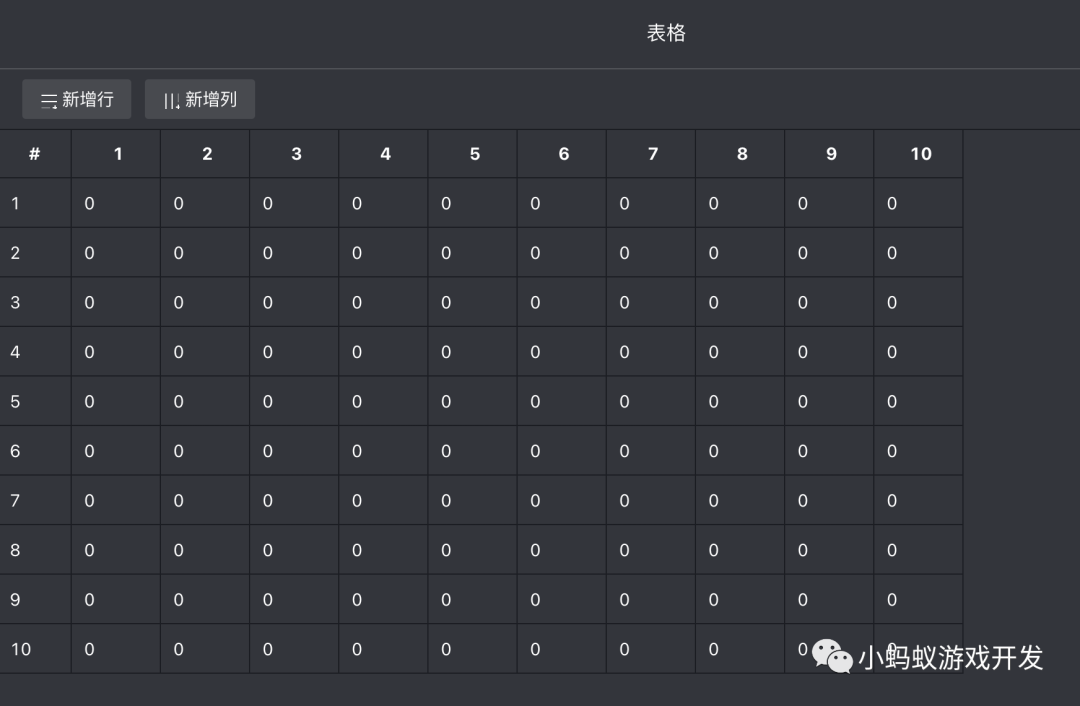The image size is (1080, 706).
Task: Click the cell in row 9, column 9
Action: [829, 600]
